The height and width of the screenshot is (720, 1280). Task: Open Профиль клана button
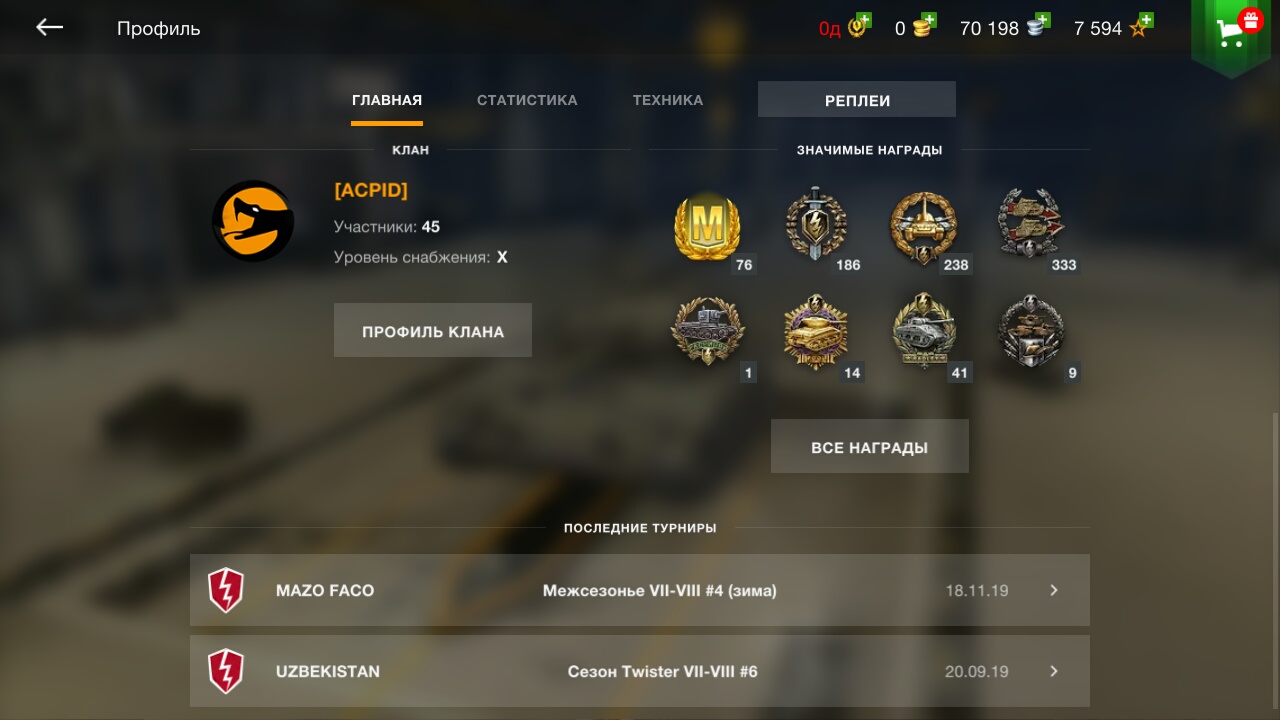tap(433, 331)
